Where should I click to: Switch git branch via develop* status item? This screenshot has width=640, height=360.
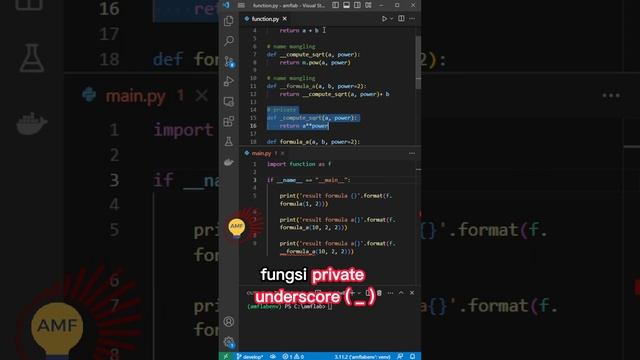click(249, 357)
